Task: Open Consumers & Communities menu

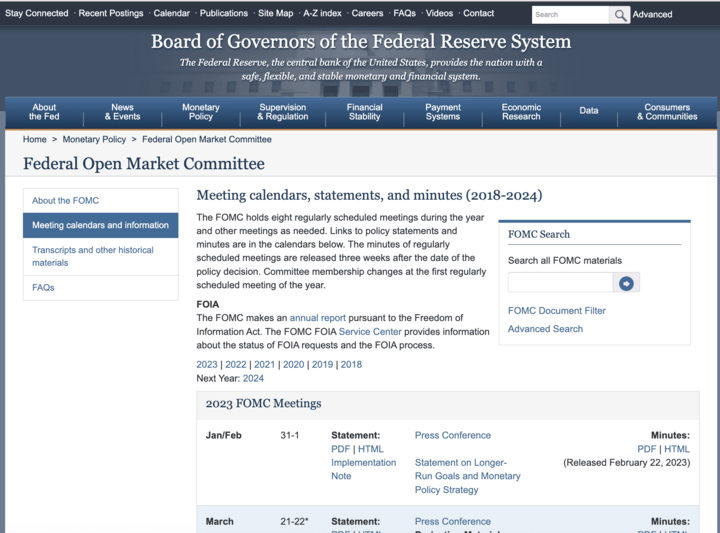Action: coord(667,112)
